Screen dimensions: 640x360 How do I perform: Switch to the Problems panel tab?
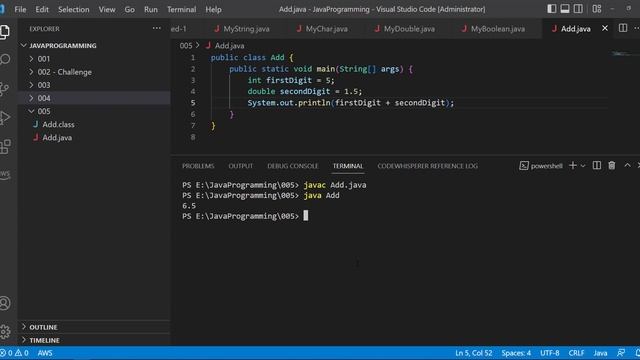[198, 166]
